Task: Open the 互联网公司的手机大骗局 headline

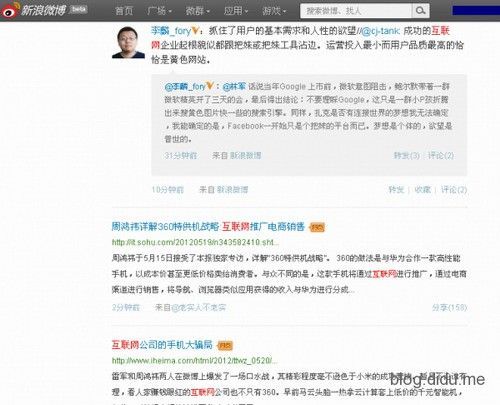Action: point(162,345)
